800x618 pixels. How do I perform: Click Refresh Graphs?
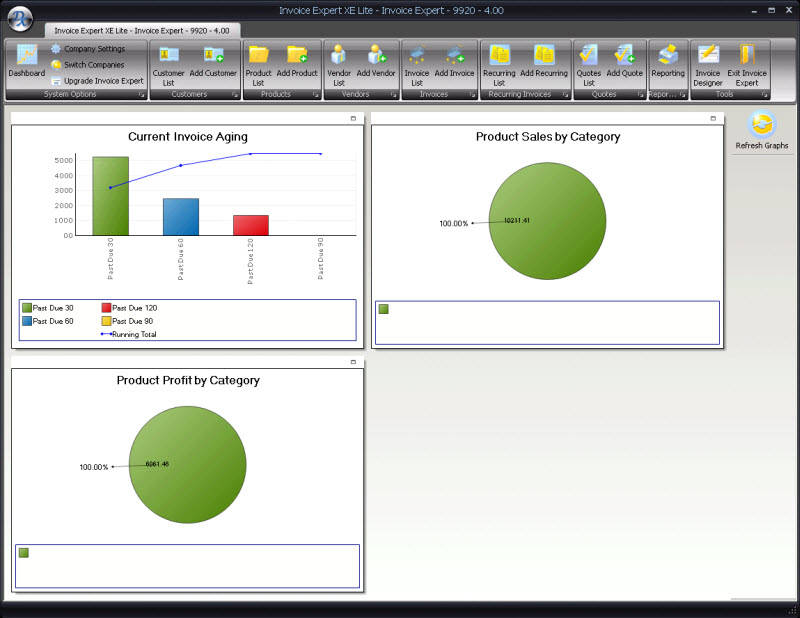coord(761,131)
